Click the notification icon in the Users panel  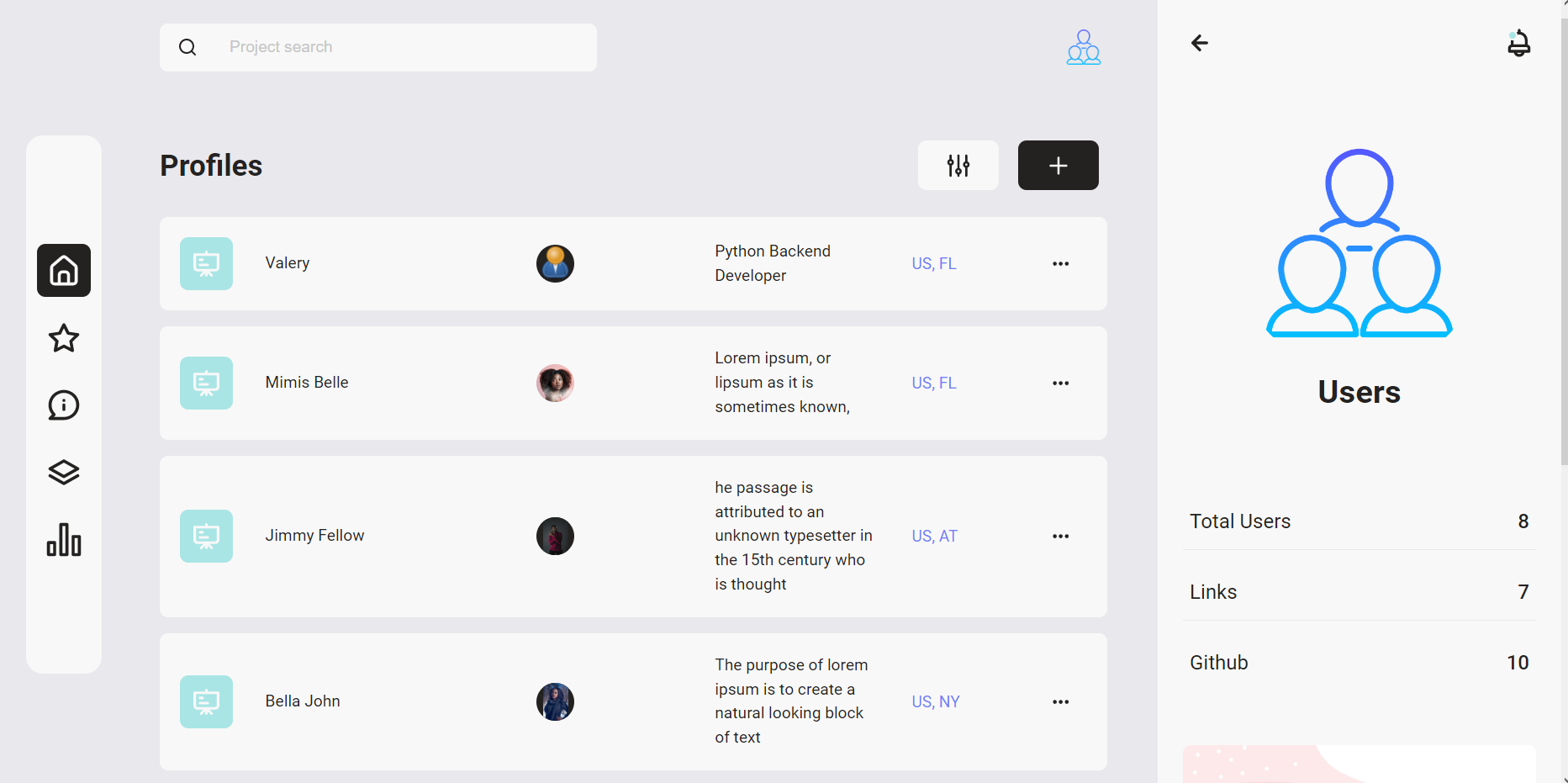tap(1519, 43)
